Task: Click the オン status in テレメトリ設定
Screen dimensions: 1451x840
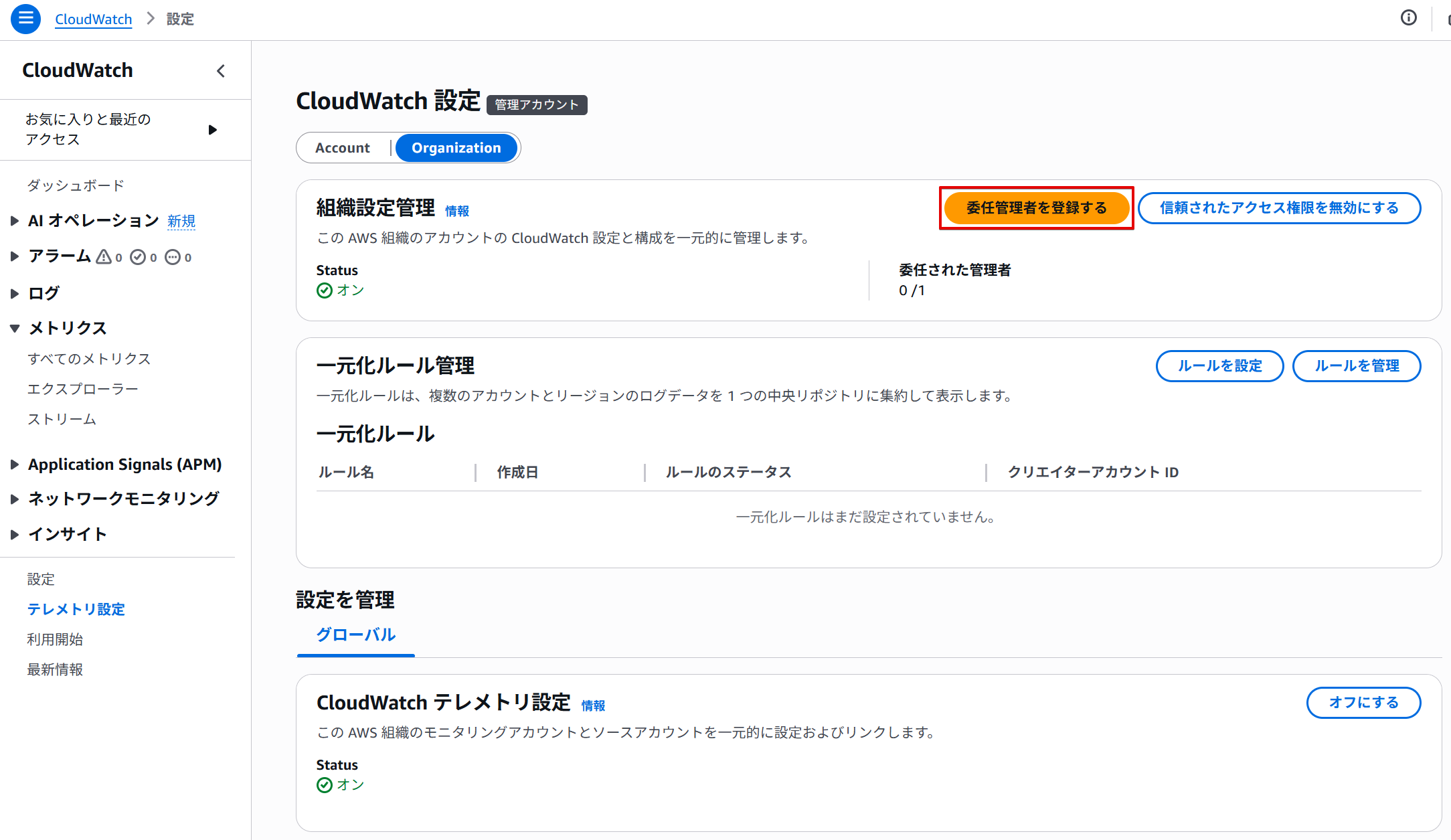Action: 341,784
